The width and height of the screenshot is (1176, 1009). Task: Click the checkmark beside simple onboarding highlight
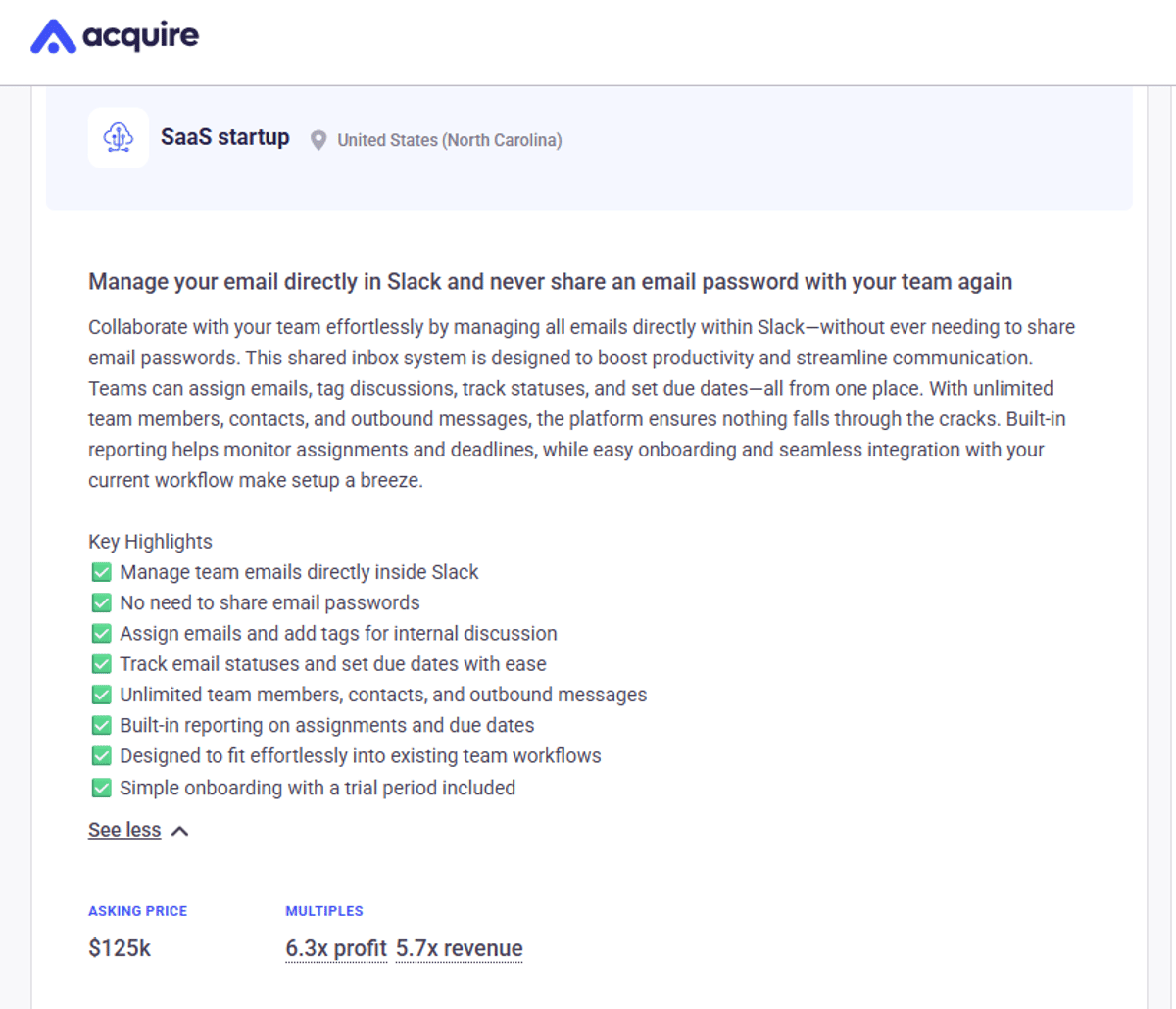tap(101, 787)
